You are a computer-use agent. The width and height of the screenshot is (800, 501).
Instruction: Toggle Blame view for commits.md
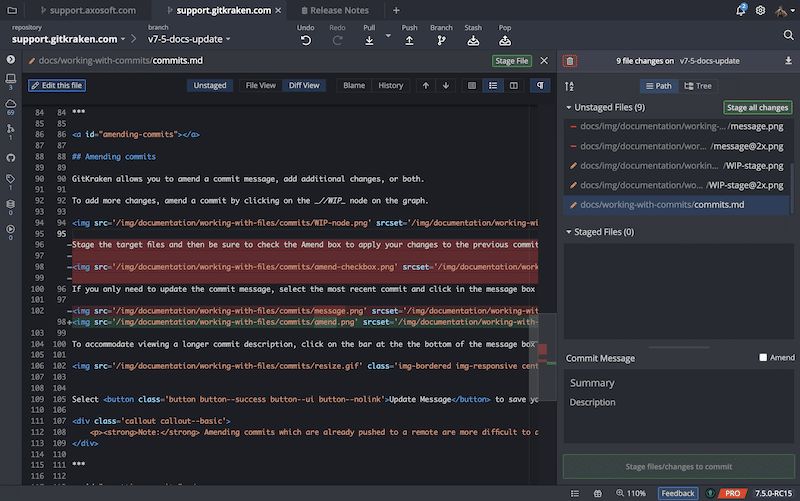(354, 86)
